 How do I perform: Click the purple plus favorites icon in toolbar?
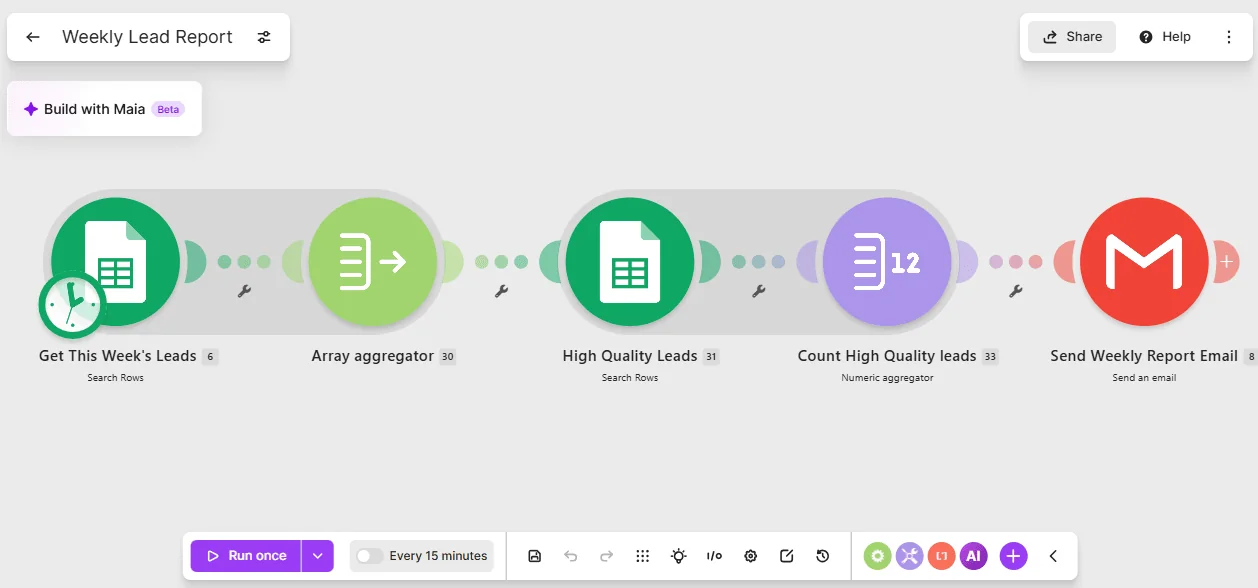1013,556
